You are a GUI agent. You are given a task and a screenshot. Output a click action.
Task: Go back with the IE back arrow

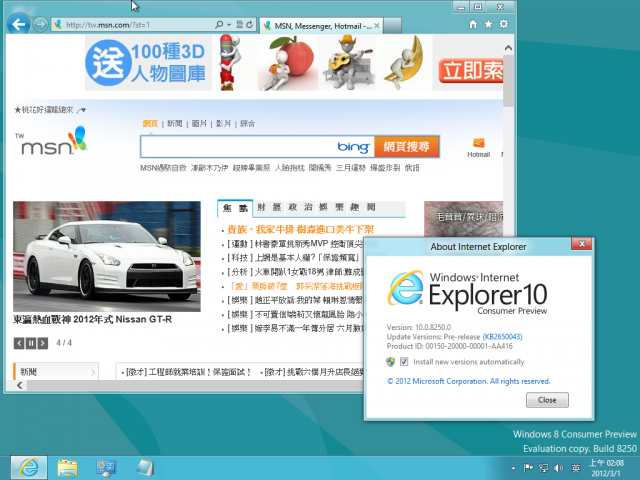pos(19,24)
